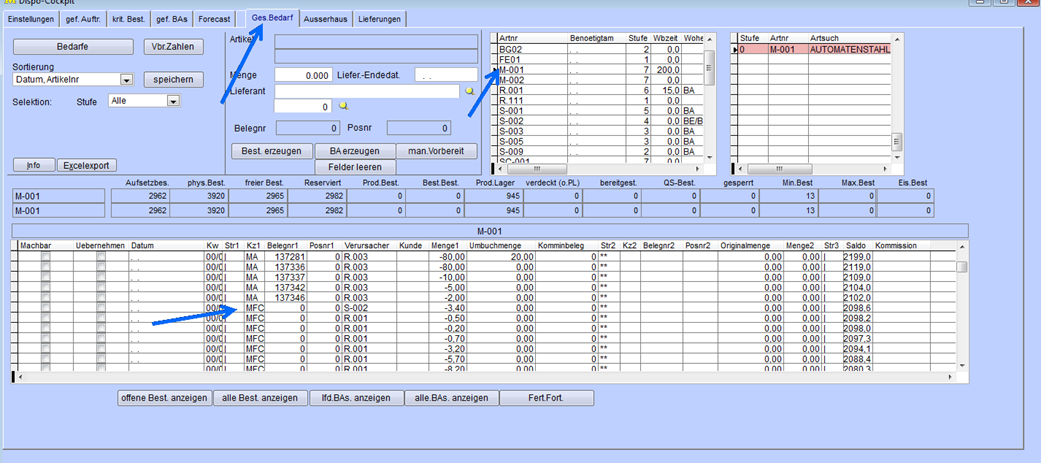The width and height of the screenshot is (1041, 463).
Task: Click the magnifier icon next to Lieferant field
Action: pyautogui.click(x=470, y=91)
